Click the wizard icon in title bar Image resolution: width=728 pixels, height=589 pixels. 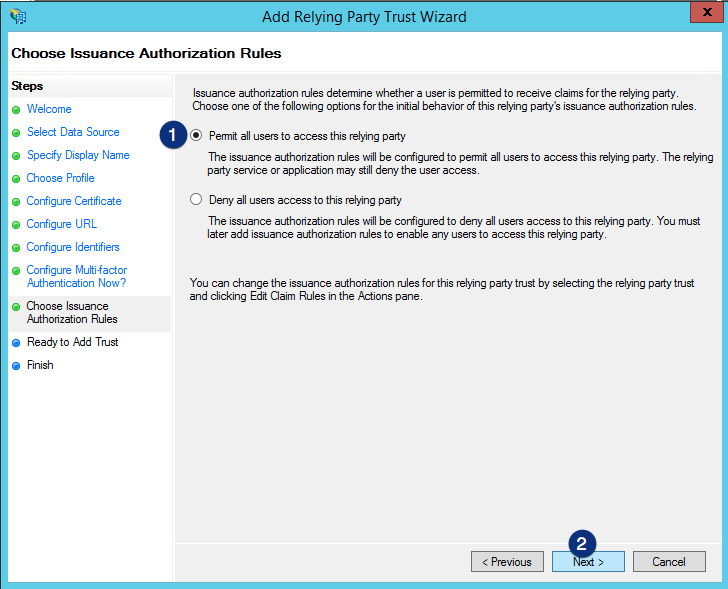[18, 16]
